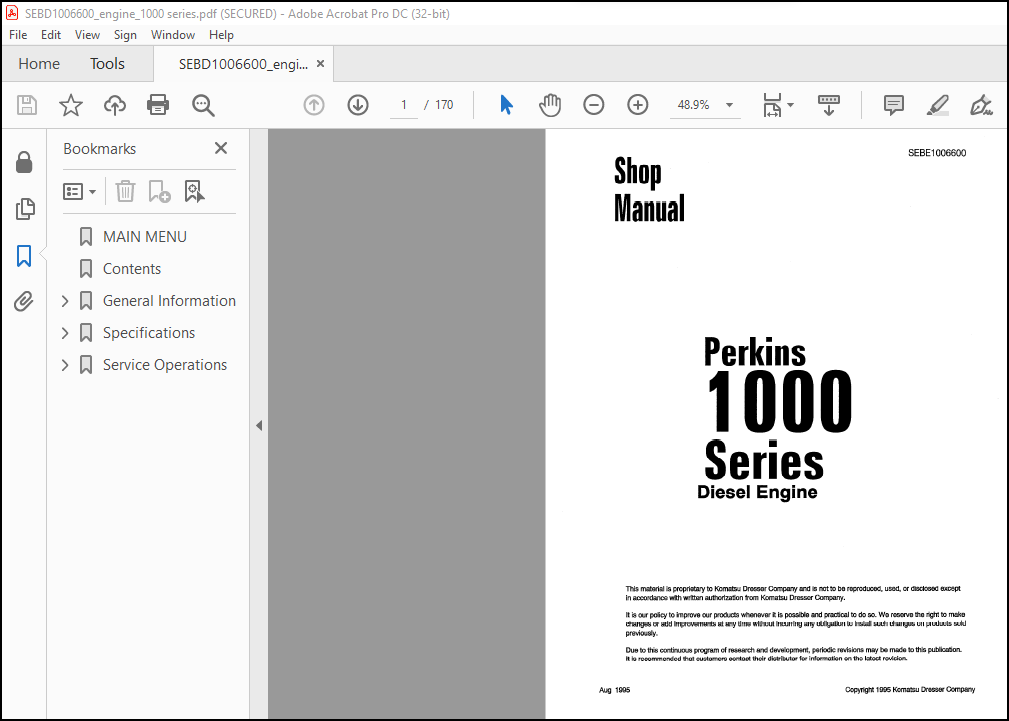The image size is (1009, 721).
Task: Select the SEBD1006600_engi... document tab
Action: (243, 64)
